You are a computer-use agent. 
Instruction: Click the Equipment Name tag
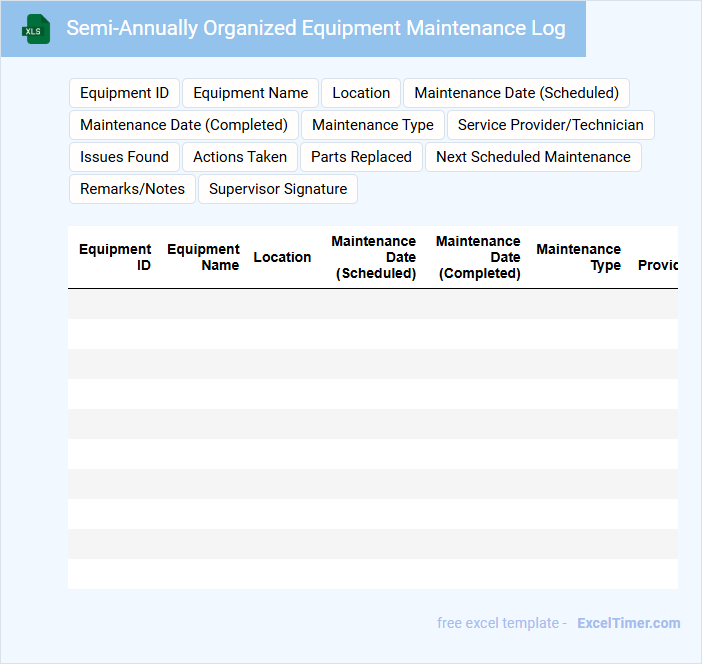pyautogui.click(x=250, y=93)
